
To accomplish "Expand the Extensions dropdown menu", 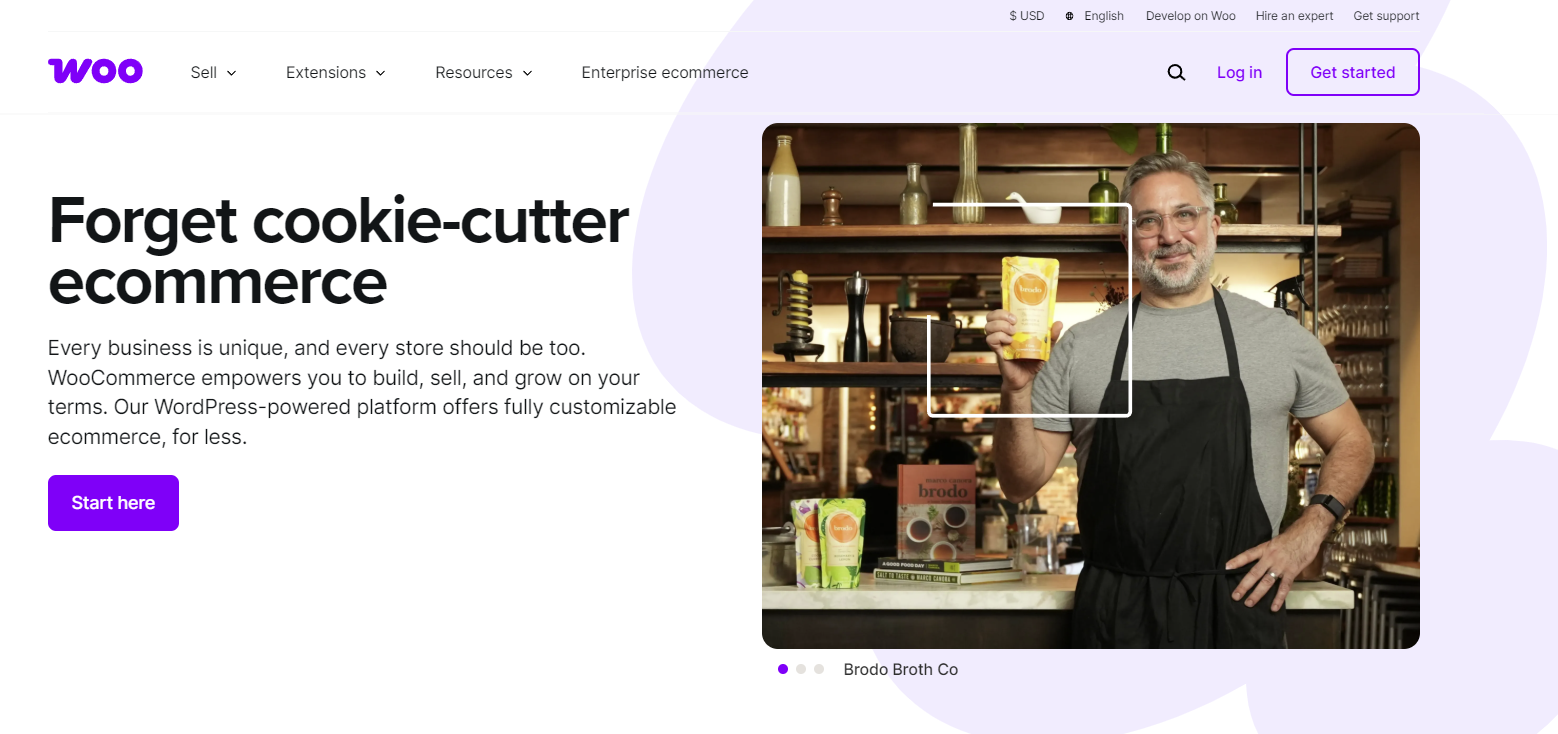I will click(x=336, y=72).
